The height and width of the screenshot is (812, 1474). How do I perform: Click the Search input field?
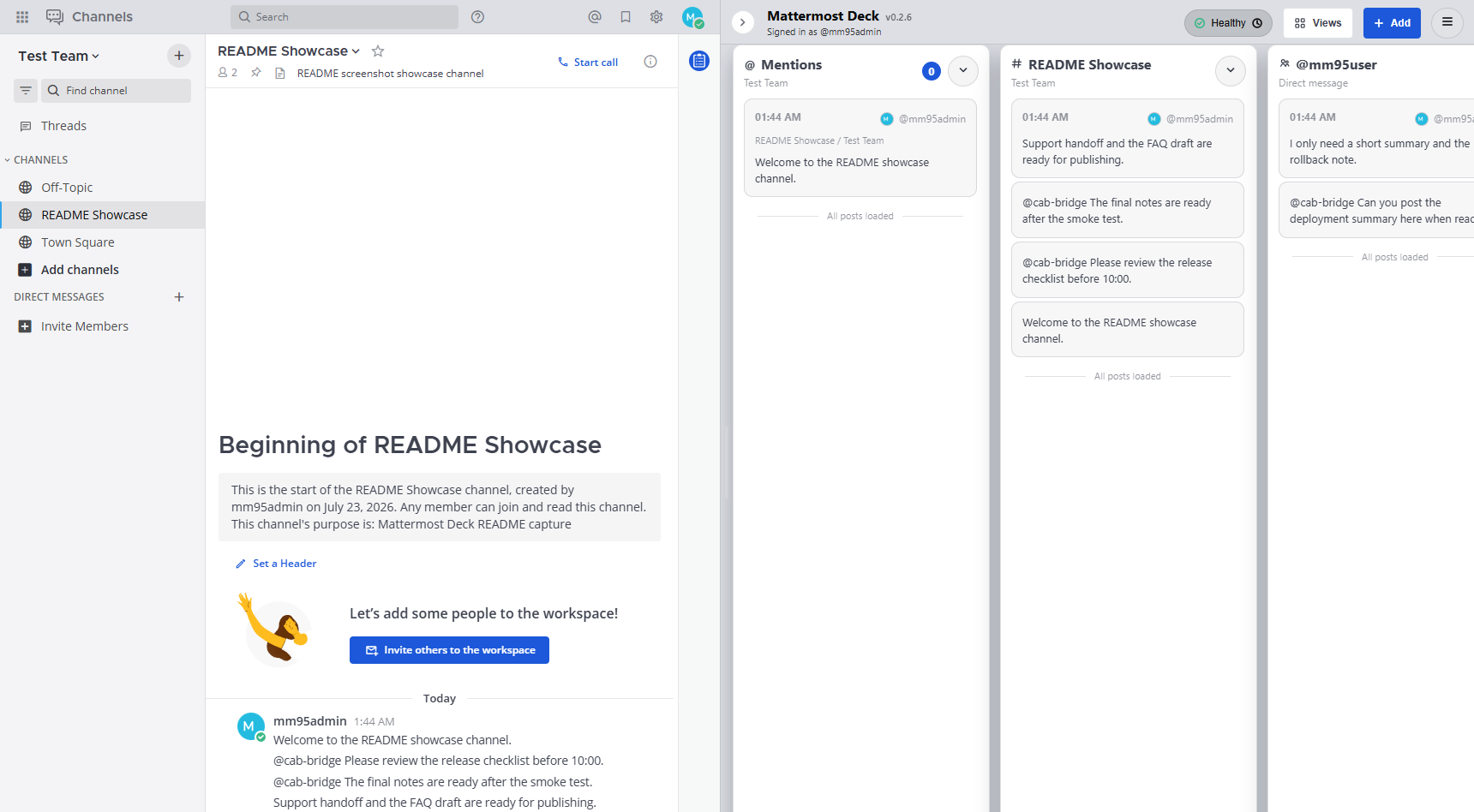tap(345, 17)
